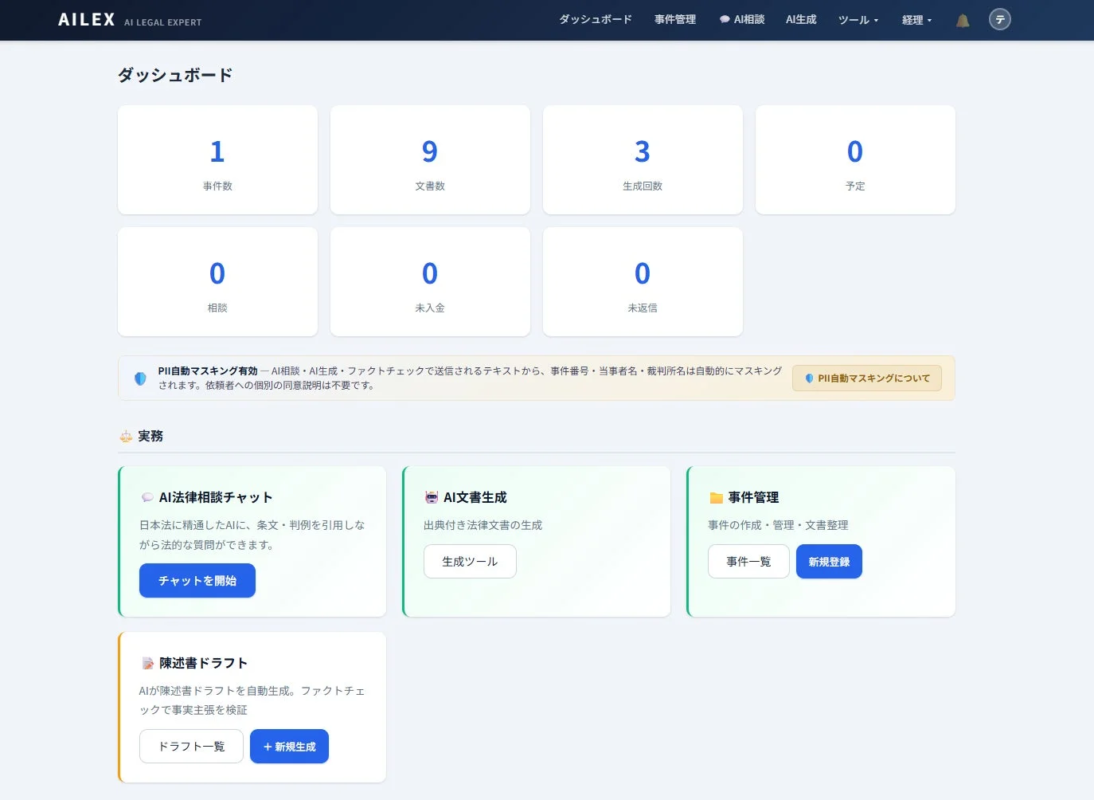Expand the 経理 dropdown menu
The image size is (1094, 800).
tap(915, 18)
